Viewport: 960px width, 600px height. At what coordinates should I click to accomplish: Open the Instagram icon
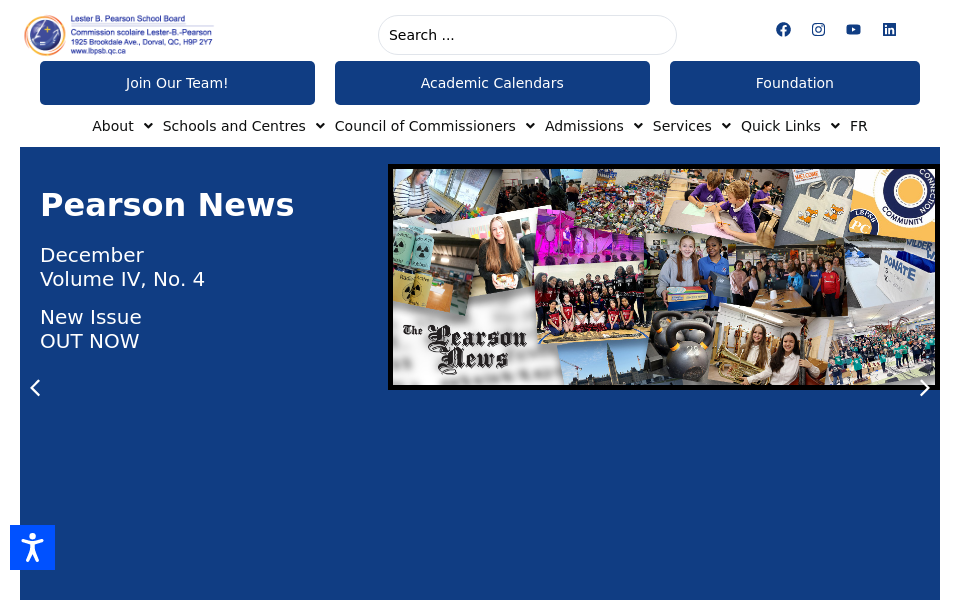[x=818, y=29]
